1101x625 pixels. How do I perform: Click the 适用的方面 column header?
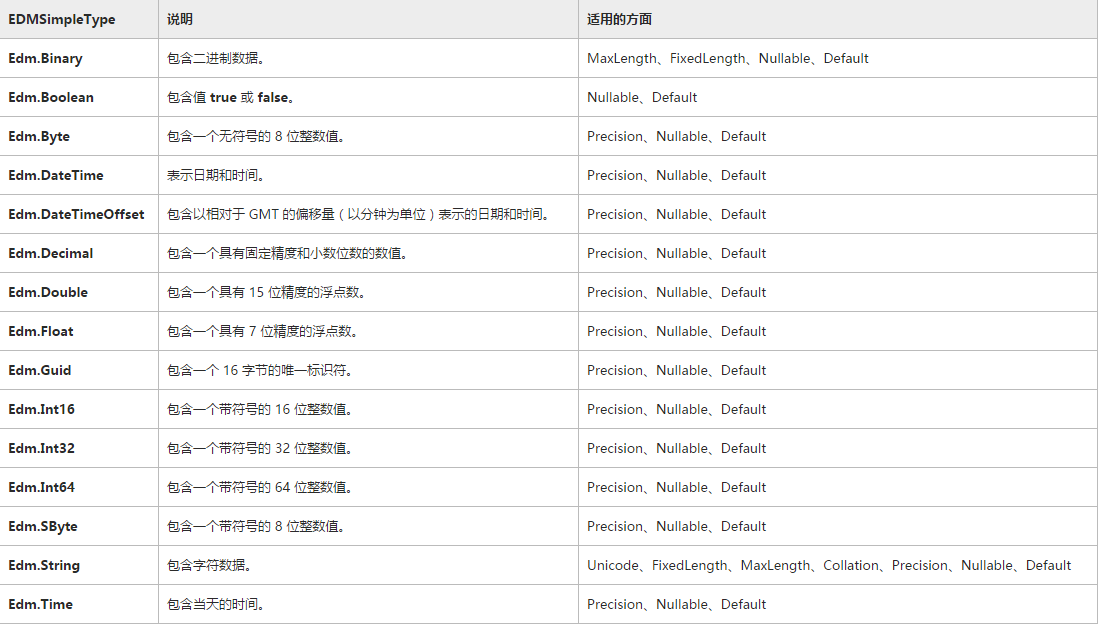coord(619,19)
